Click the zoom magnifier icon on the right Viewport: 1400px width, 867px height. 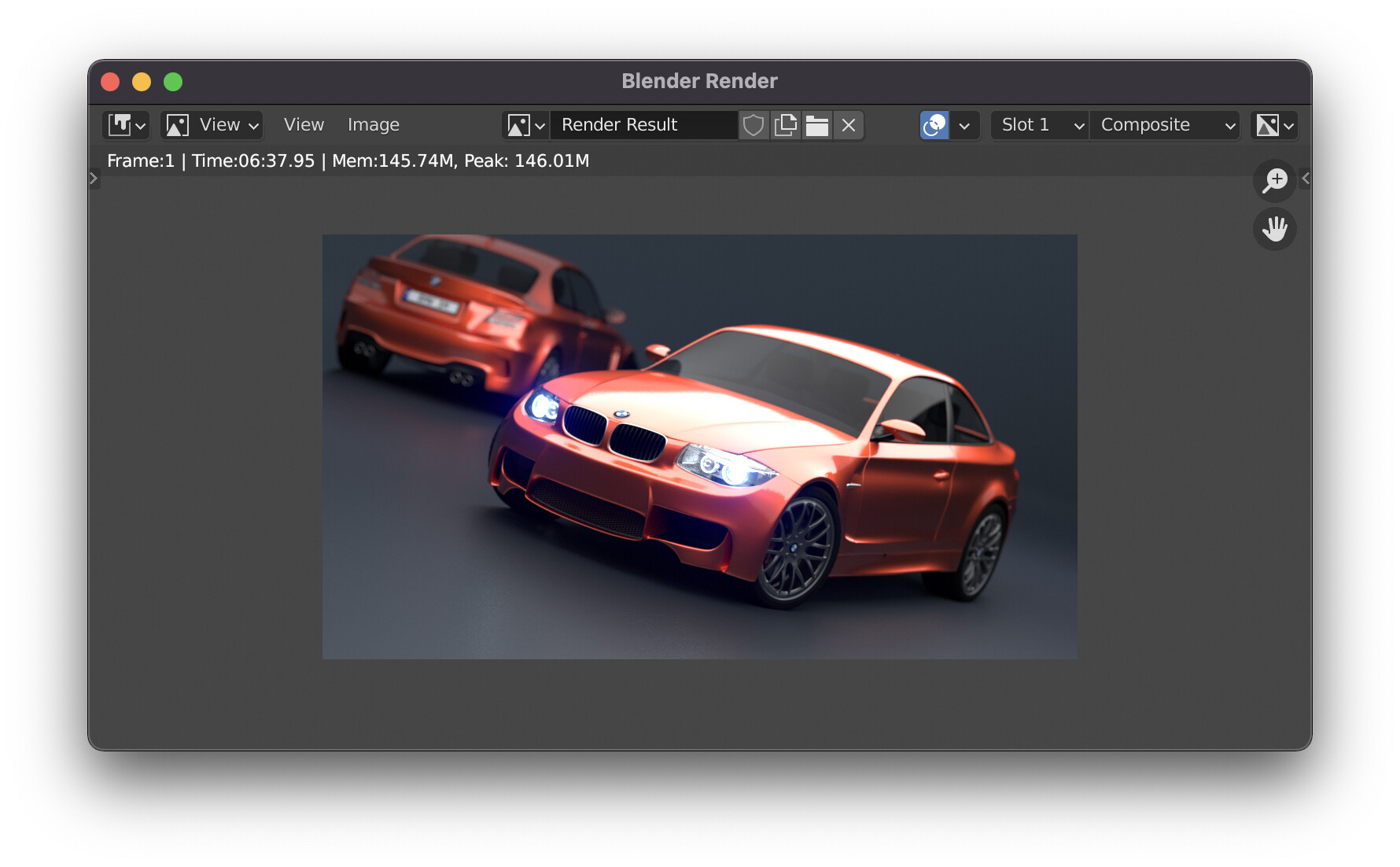tap(1274, 180)
